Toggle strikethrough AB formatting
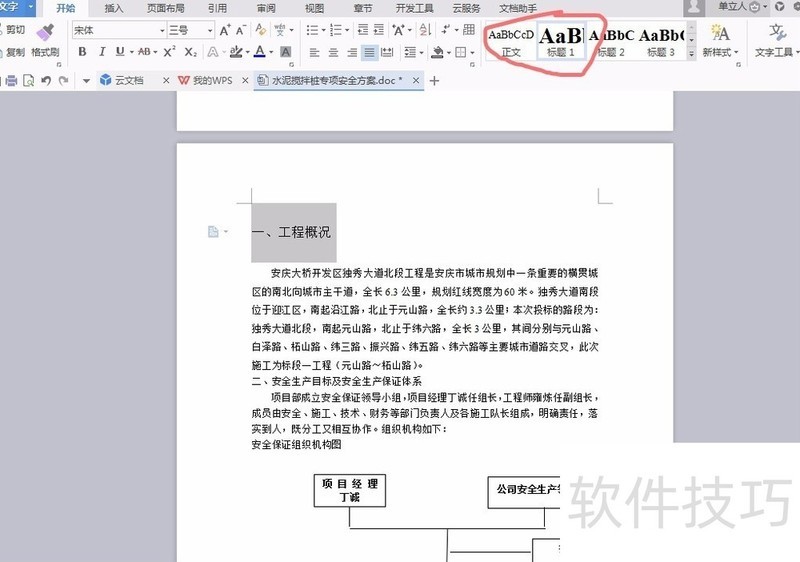Viewport: 800px width, 562px height. point(144,52)
